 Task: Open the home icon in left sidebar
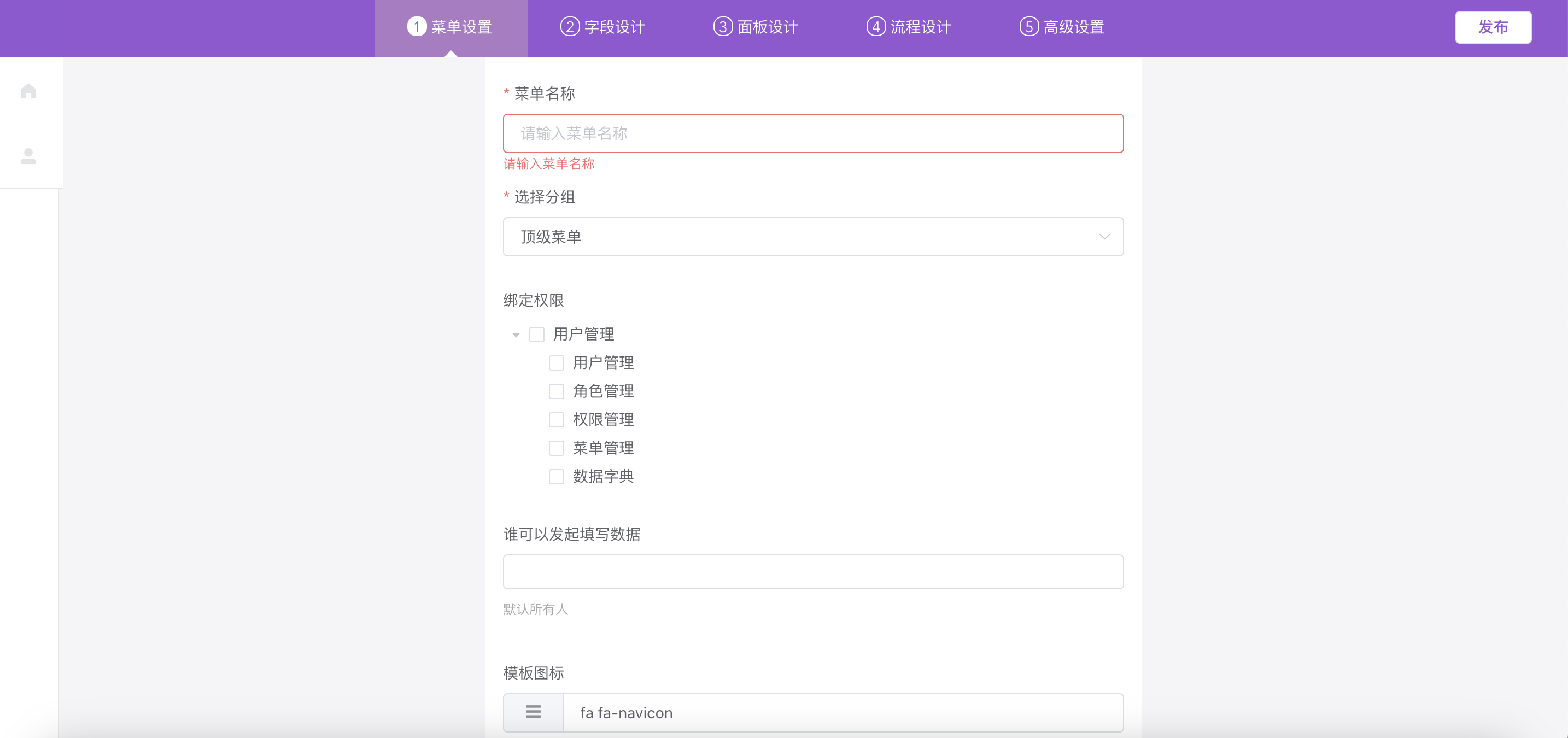[28, 91]
